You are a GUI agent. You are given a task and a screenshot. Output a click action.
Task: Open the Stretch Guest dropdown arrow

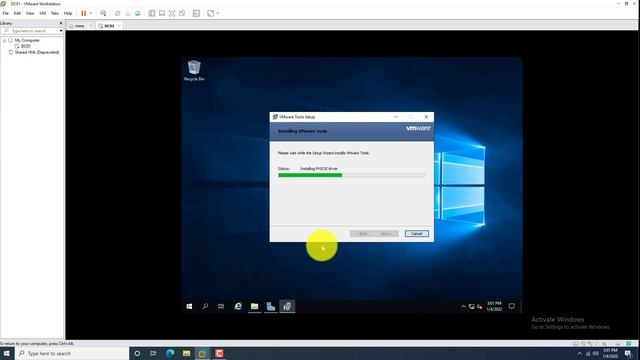pos(218,13)
